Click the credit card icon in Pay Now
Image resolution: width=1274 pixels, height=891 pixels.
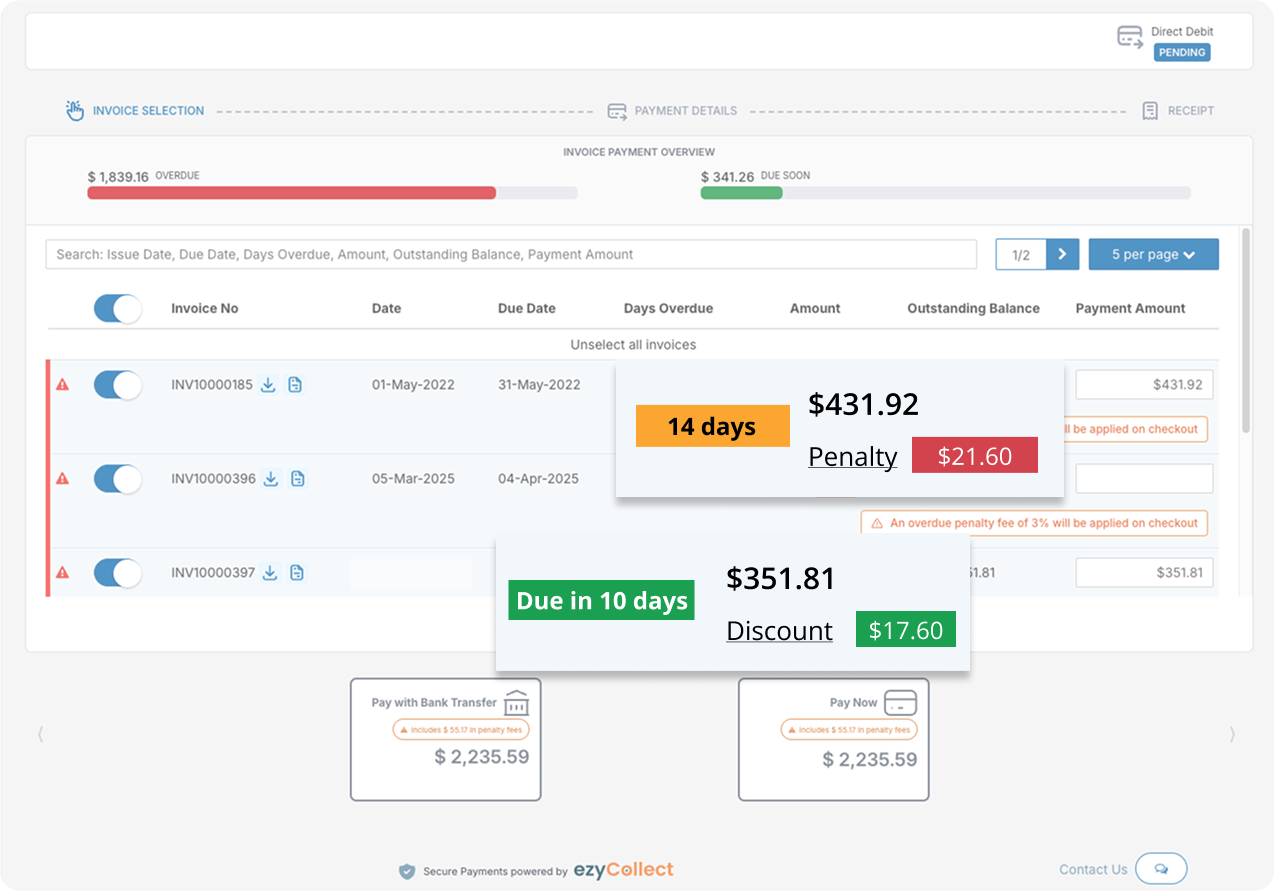pos(901,703)
